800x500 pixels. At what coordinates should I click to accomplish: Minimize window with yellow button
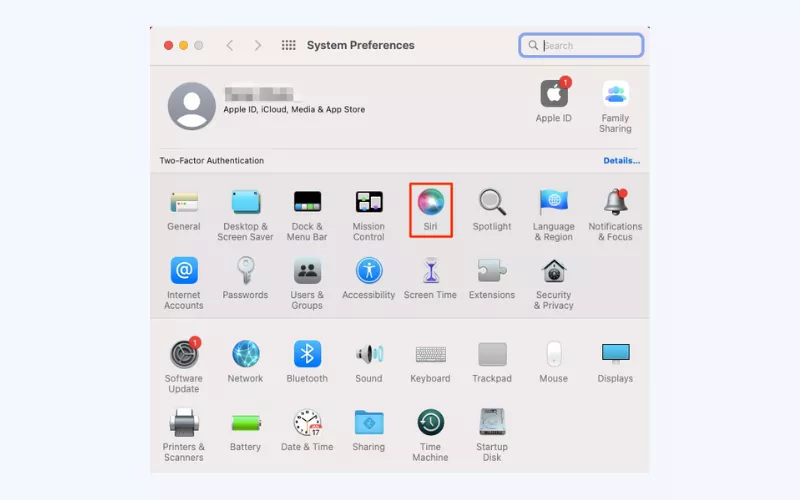(x=184, y=45)
